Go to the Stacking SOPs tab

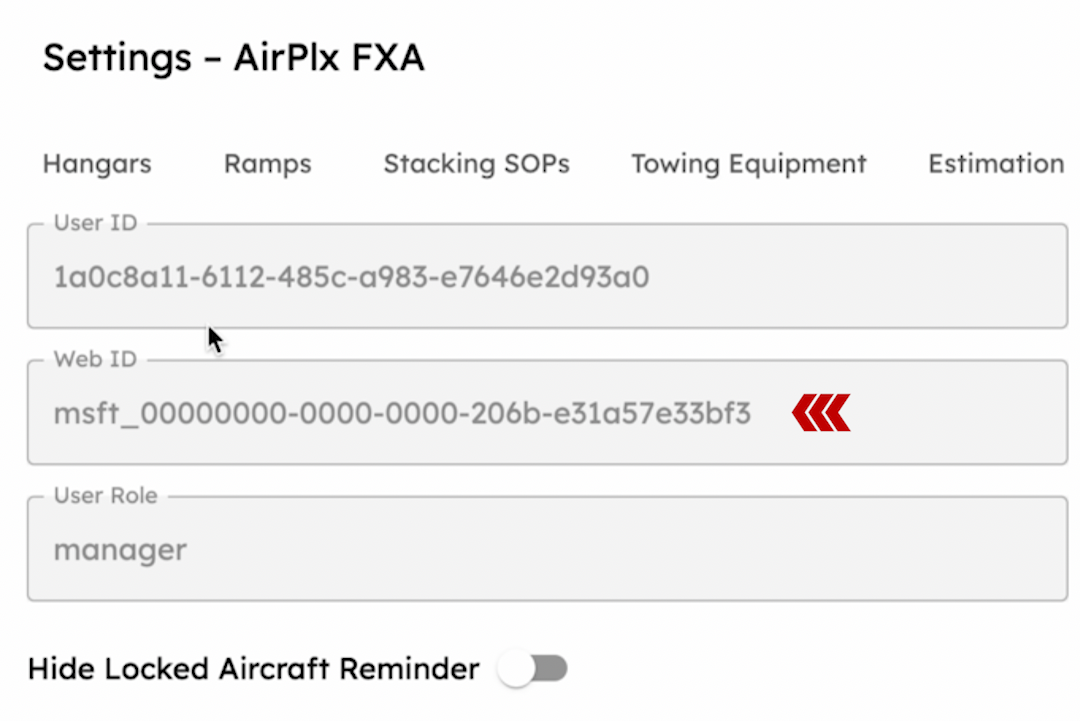pos(476,164)
